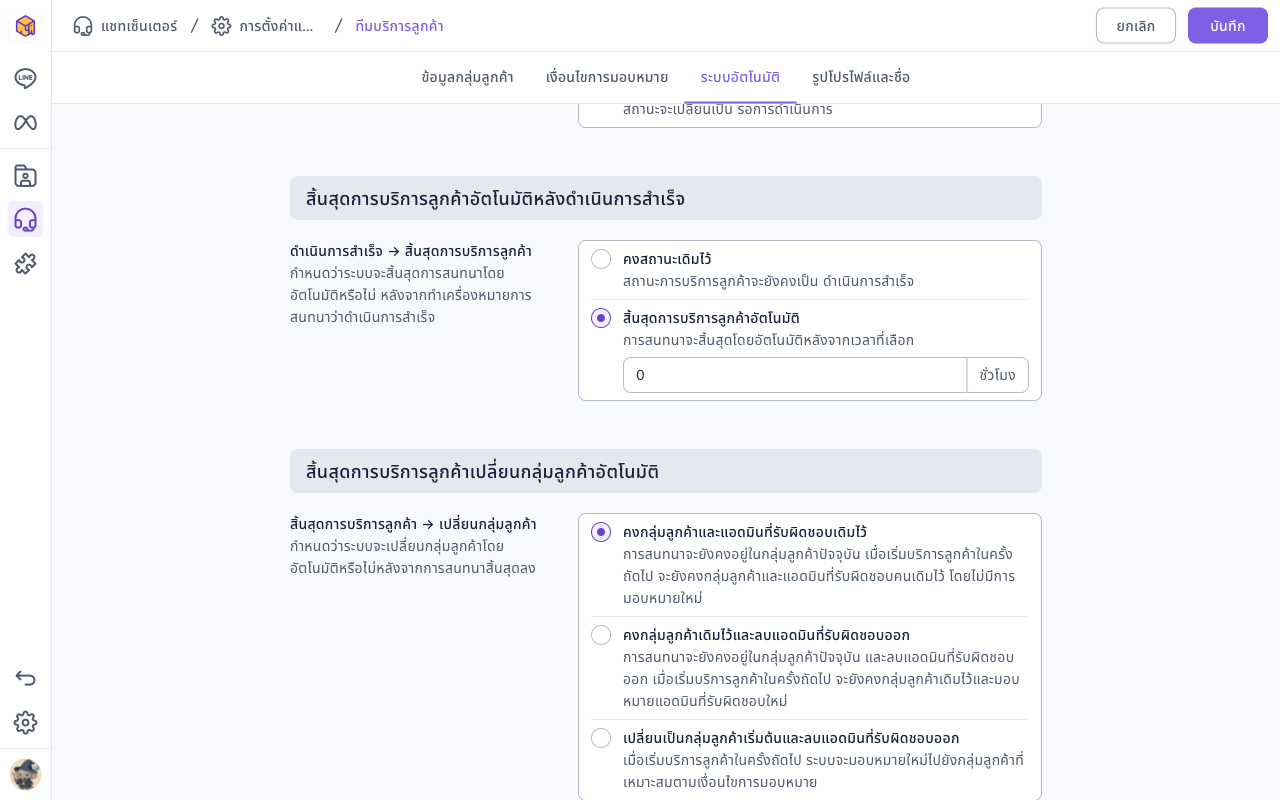Image resolution: width=1280 pixels, height=800 pixels.
Task: Click the gear icon in the breadcrumb
Action: coord(221,26)
